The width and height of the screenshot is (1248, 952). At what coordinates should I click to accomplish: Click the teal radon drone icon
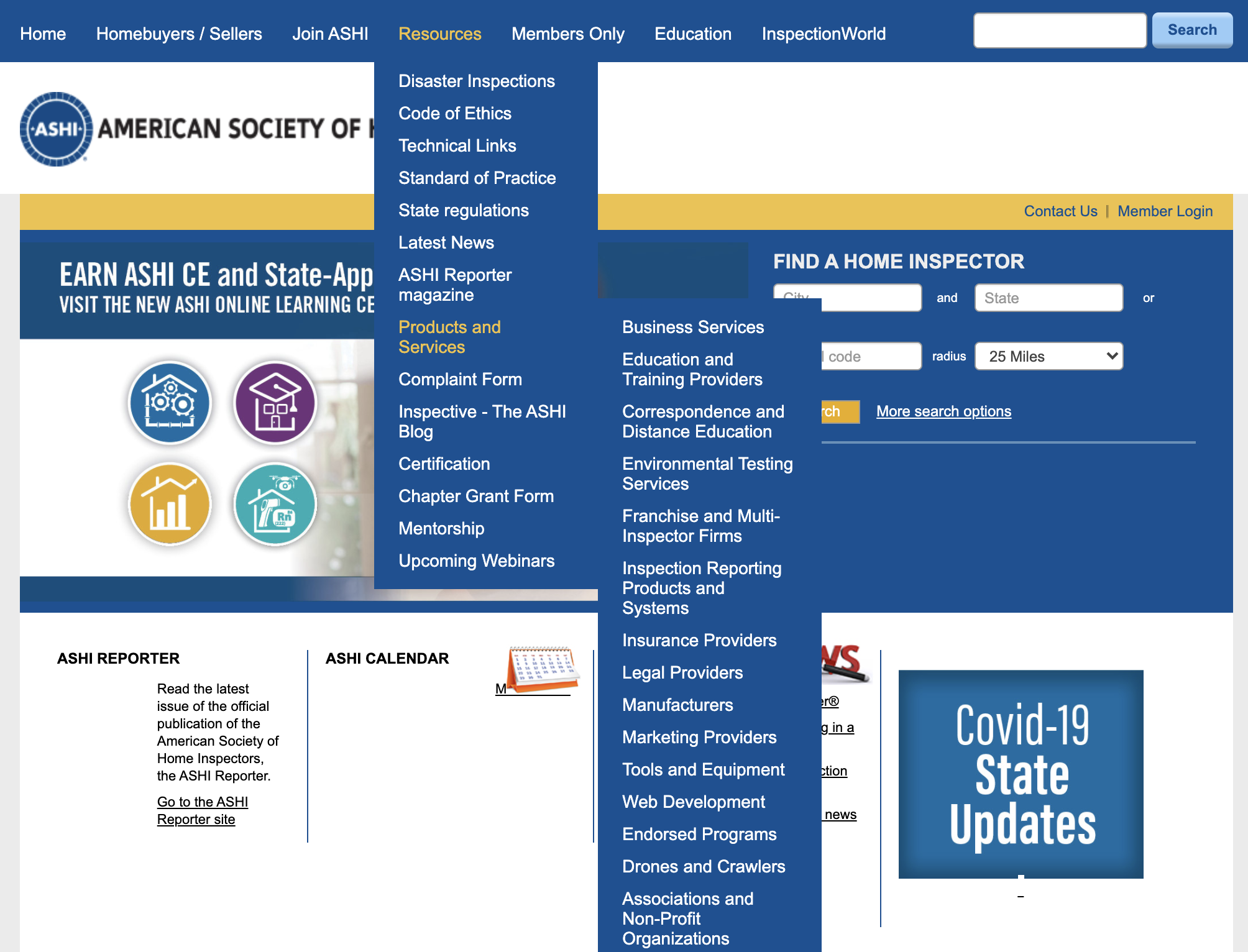[275, 504]
